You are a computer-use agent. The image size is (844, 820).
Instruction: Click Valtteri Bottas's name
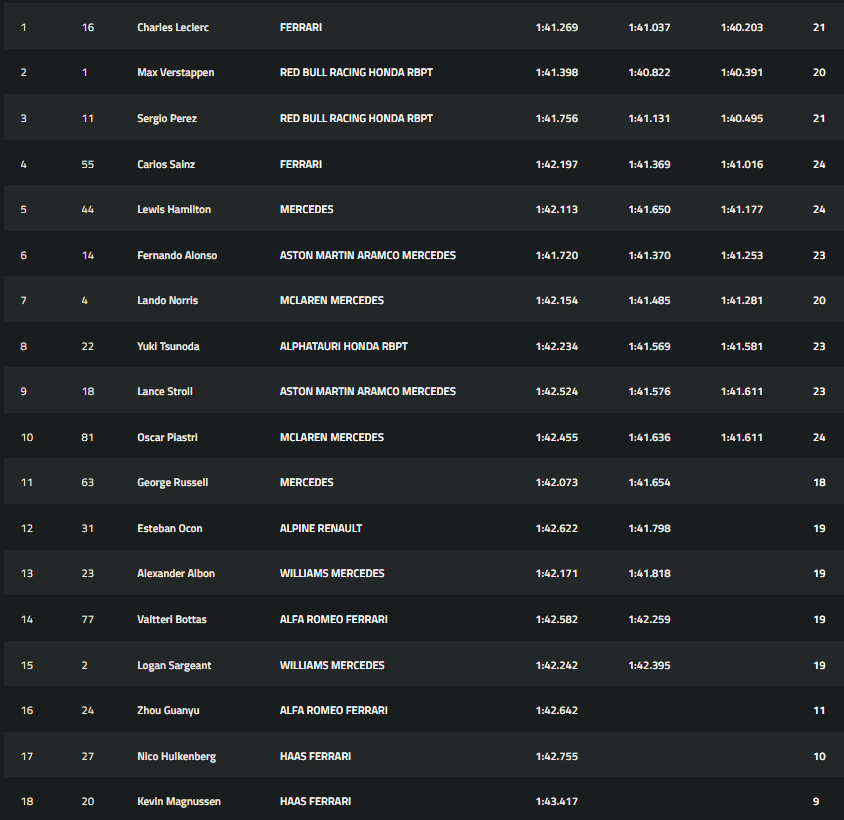[x=172, y=619]
